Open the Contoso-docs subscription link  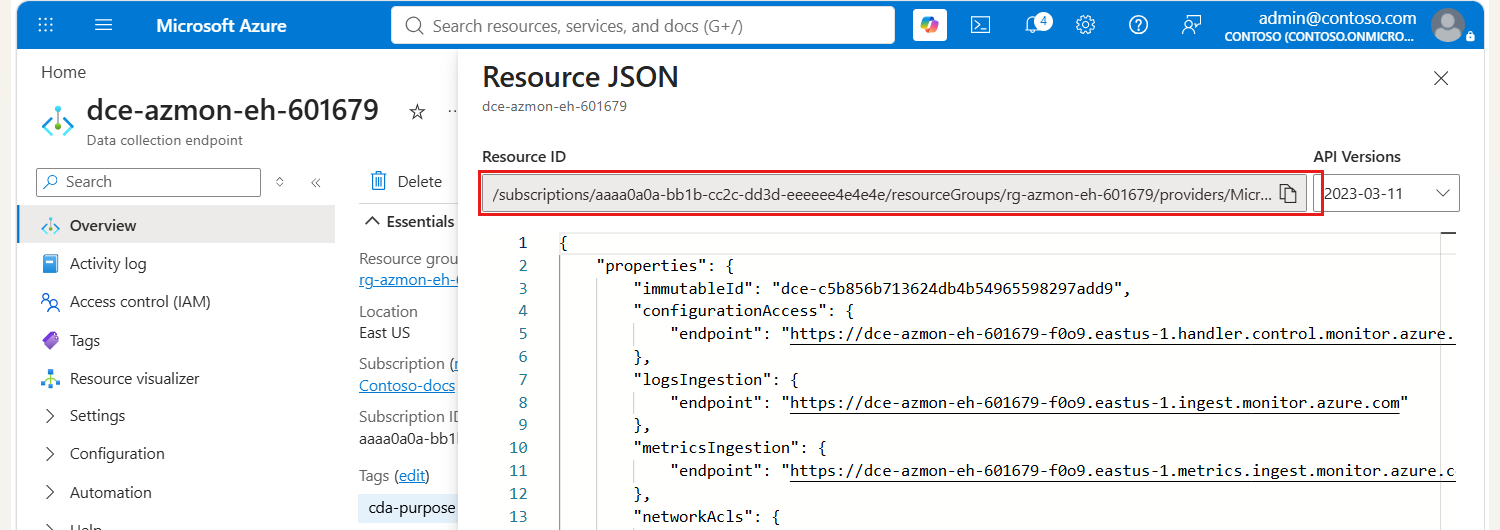pyautogui.click(x=407, y=385)
